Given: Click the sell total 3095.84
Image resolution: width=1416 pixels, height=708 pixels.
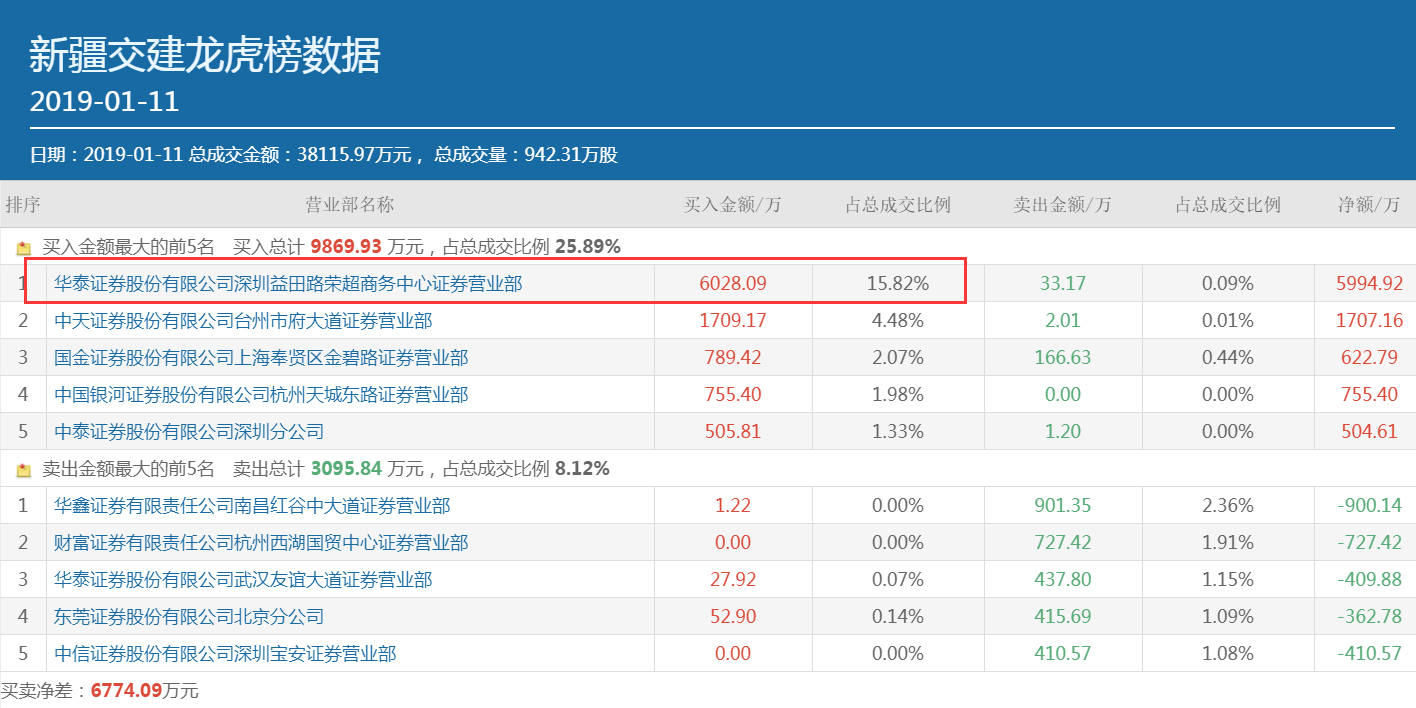Looking at the screenshot, I should [x=347, y=468].
